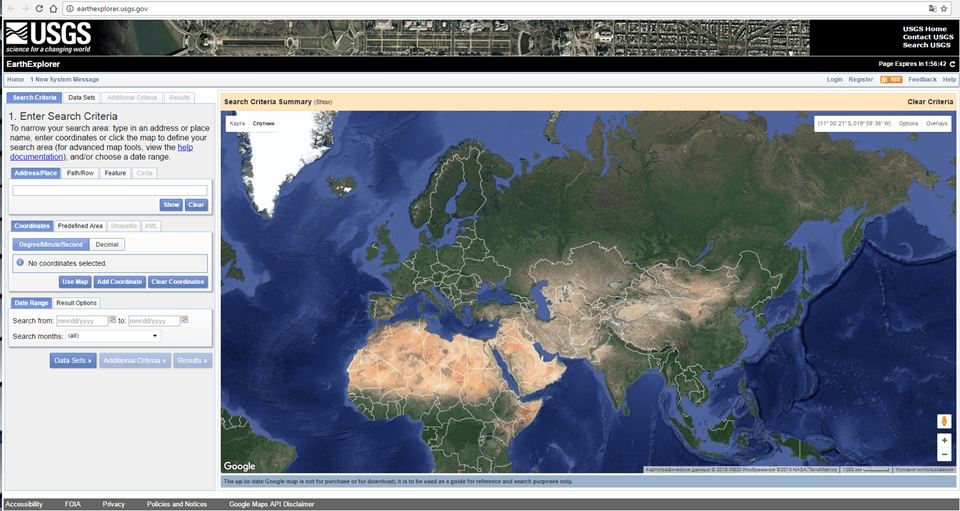Open the Search to date calendar icon
960x511 pixels.
184,320
